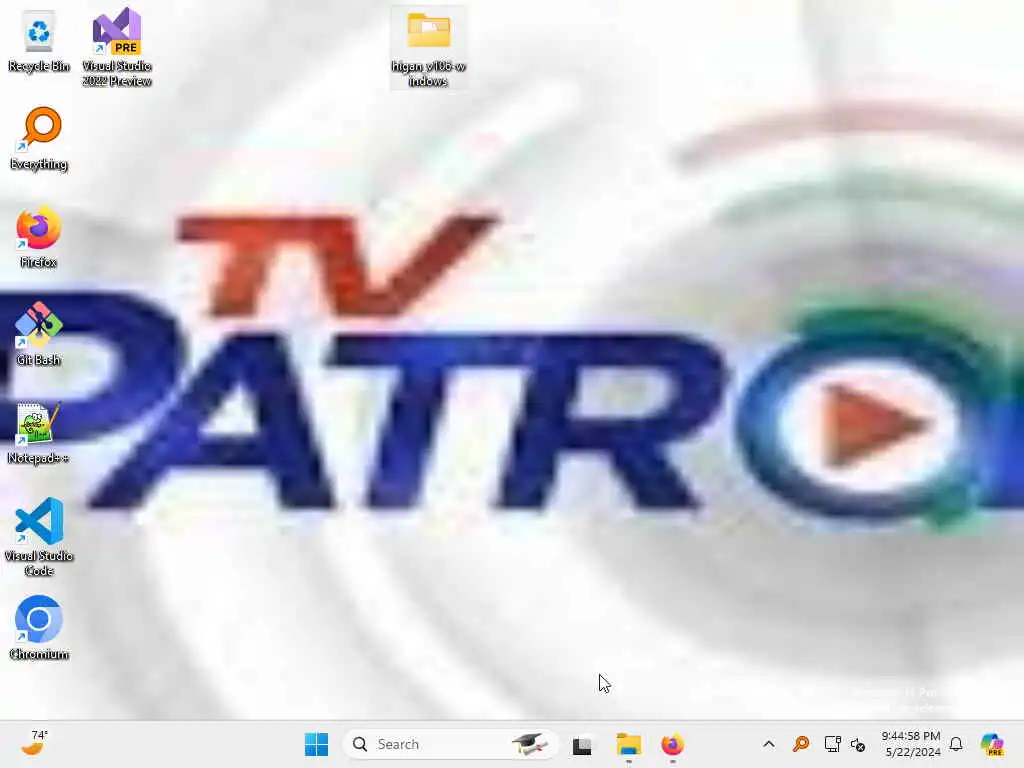Image resolution: width=1024 pixels, height=768 pixels.
Task: Switch to Firefox in the taskbar
Action: pyautogui.click(x=673, y=744)
